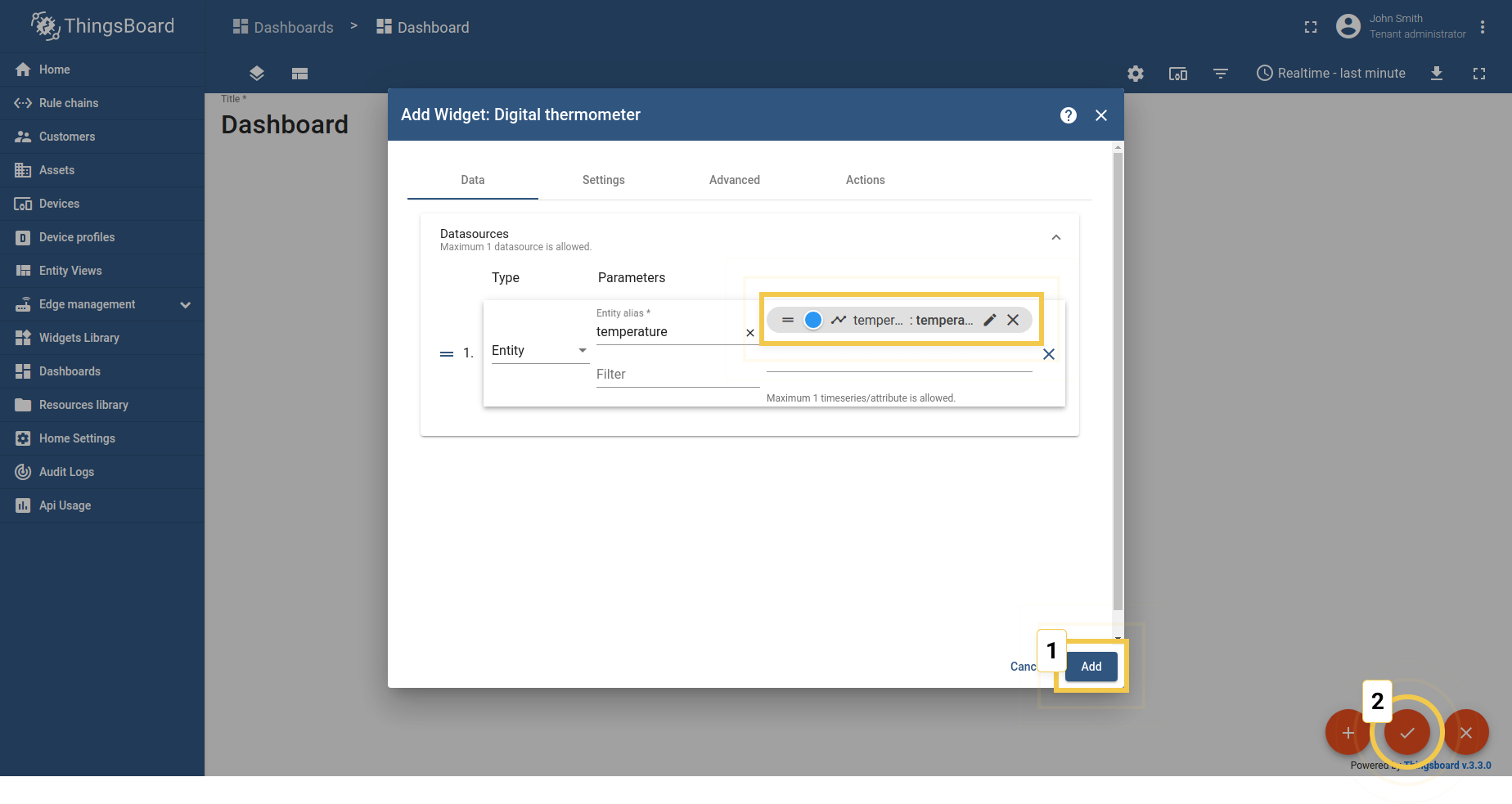Click the export dashboard download icon
The width and height of the screenshot is (1512, 804).
(x=1437, y=74)
